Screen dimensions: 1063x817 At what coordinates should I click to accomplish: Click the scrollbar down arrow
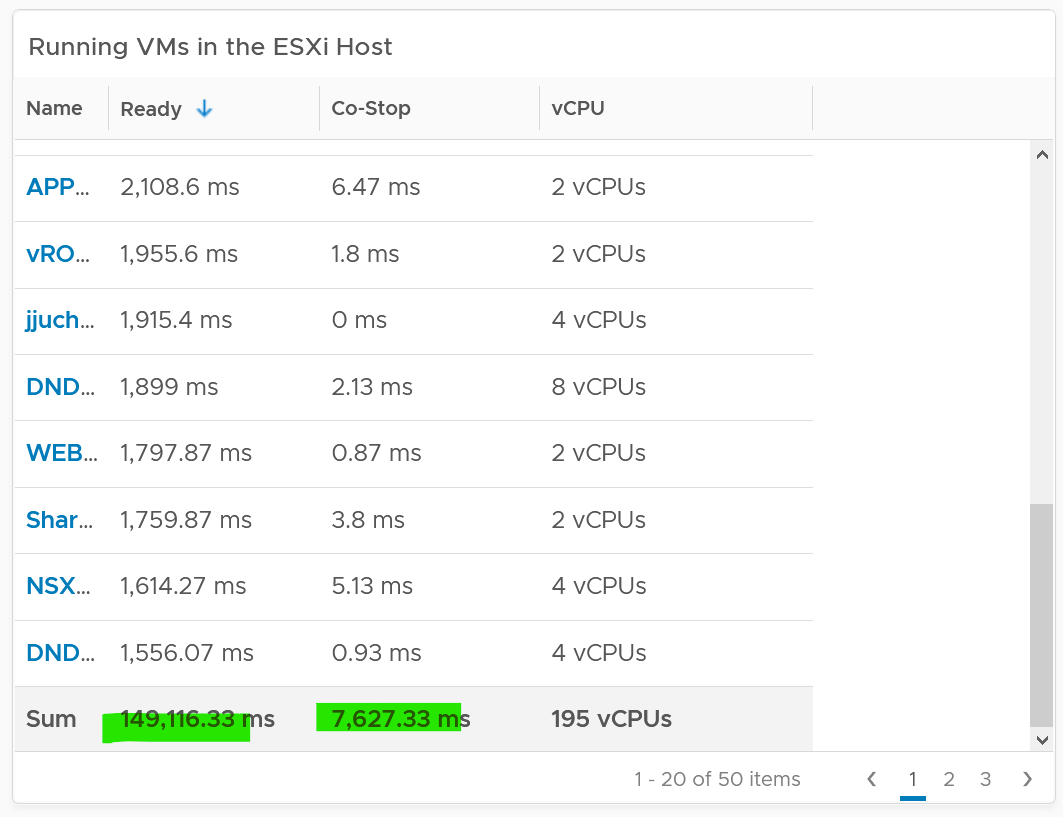pyautogui.click(x=1042, y=740)
